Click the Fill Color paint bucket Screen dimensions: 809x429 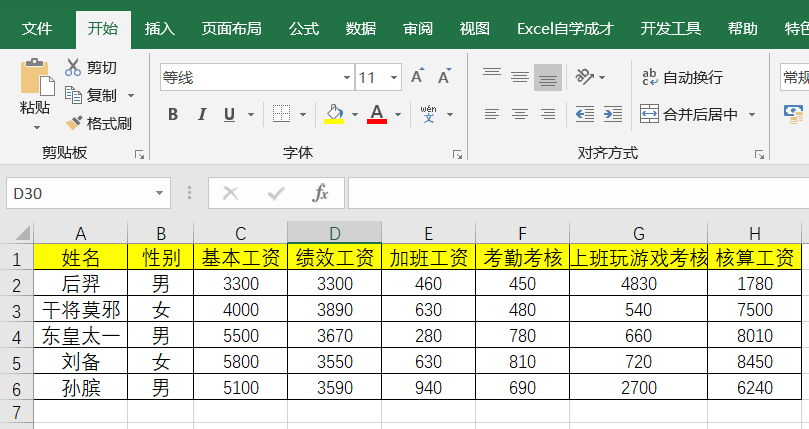(334, 114)
